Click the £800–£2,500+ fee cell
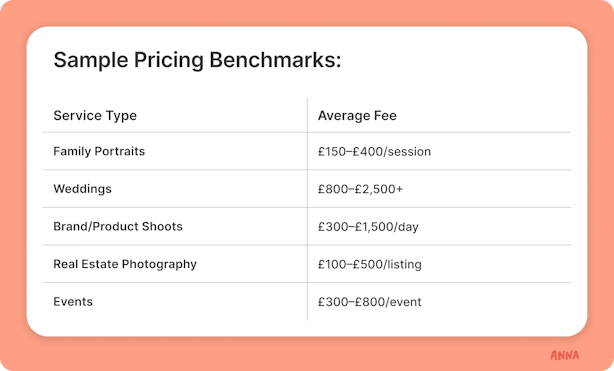Image resolution: width=614 pixels, height=371 pixels. pos(360,189)
